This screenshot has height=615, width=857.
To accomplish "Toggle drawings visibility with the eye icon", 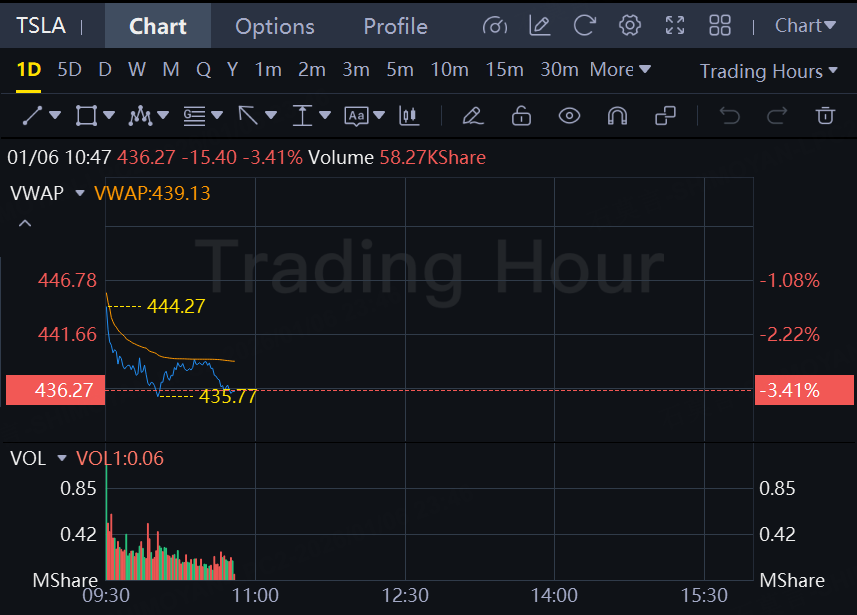I will coord(569,116).
